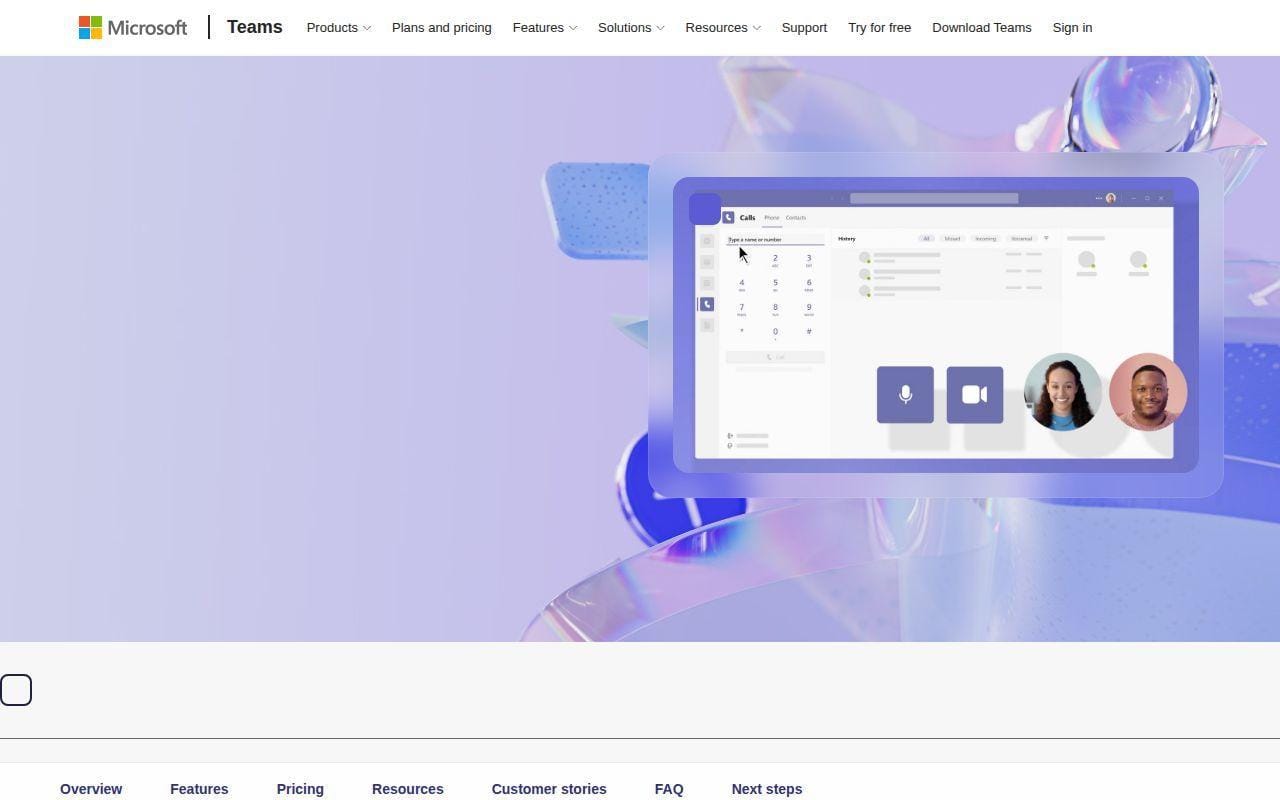This screenshot has height=800, width=1280.
Task: Go to the Support page
Action: click(x=804, y=27)
